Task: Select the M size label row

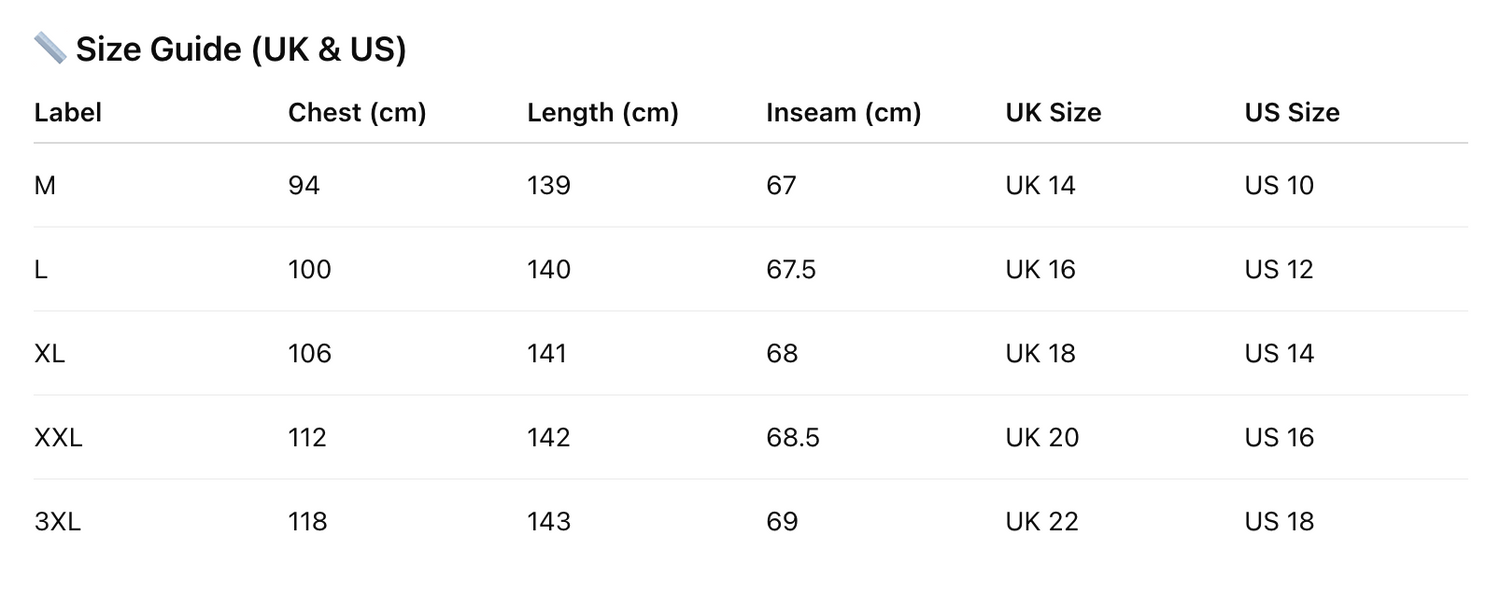Action: coord(45,185)
